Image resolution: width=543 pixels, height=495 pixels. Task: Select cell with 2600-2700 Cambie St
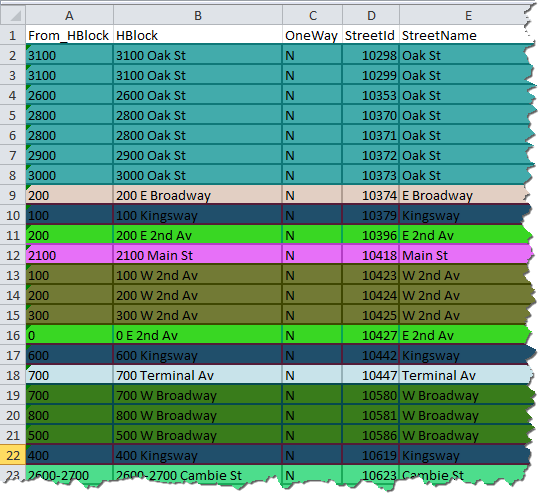point(198,475)
